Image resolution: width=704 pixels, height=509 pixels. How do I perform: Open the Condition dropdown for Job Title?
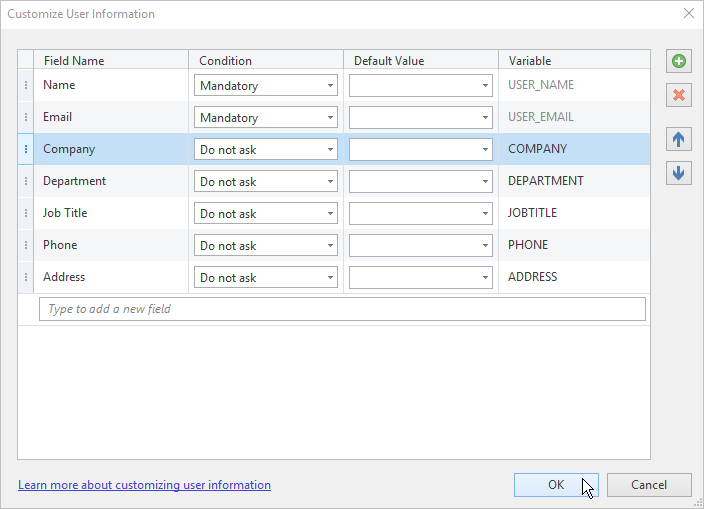[266, 213]
